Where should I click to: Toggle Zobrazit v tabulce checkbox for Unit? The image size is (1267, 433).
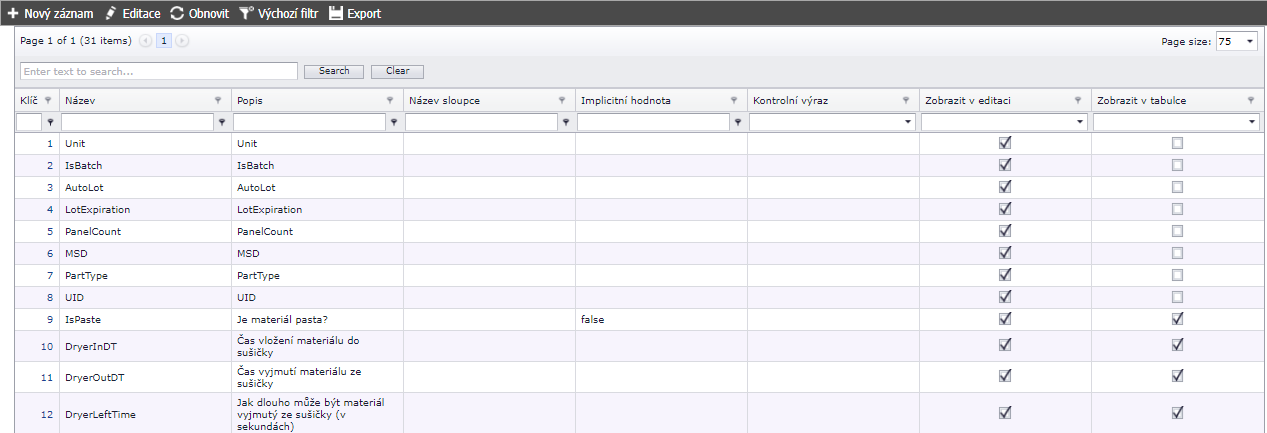point(1177,143)
